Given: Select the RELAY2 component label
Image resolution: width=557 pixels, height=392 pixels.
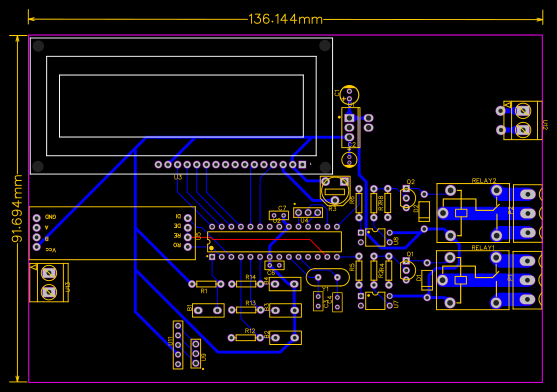Looking at the screenshot, I should [x=484, y=181].
